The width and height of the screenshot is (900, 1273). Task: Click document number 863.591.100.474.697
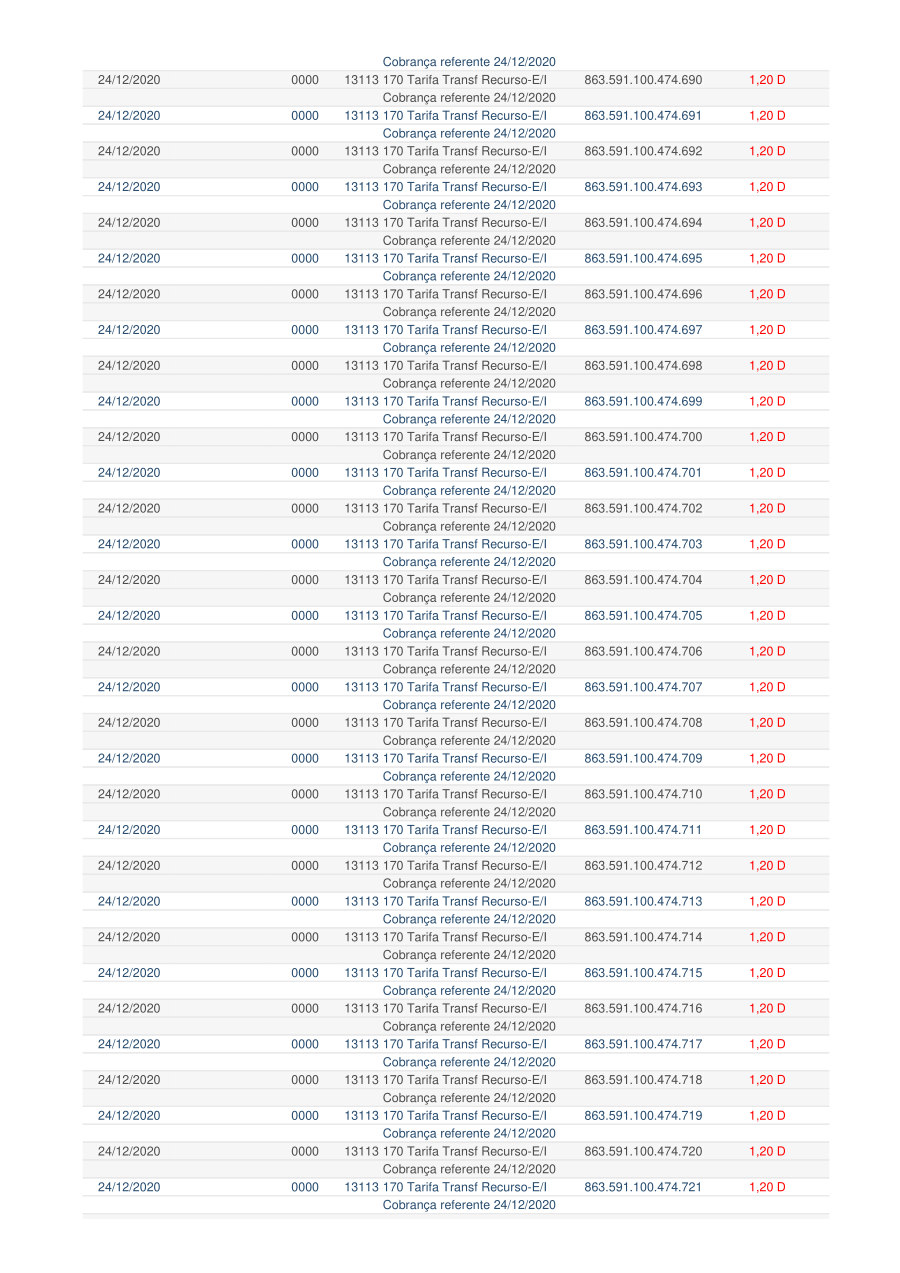point(642,330)
